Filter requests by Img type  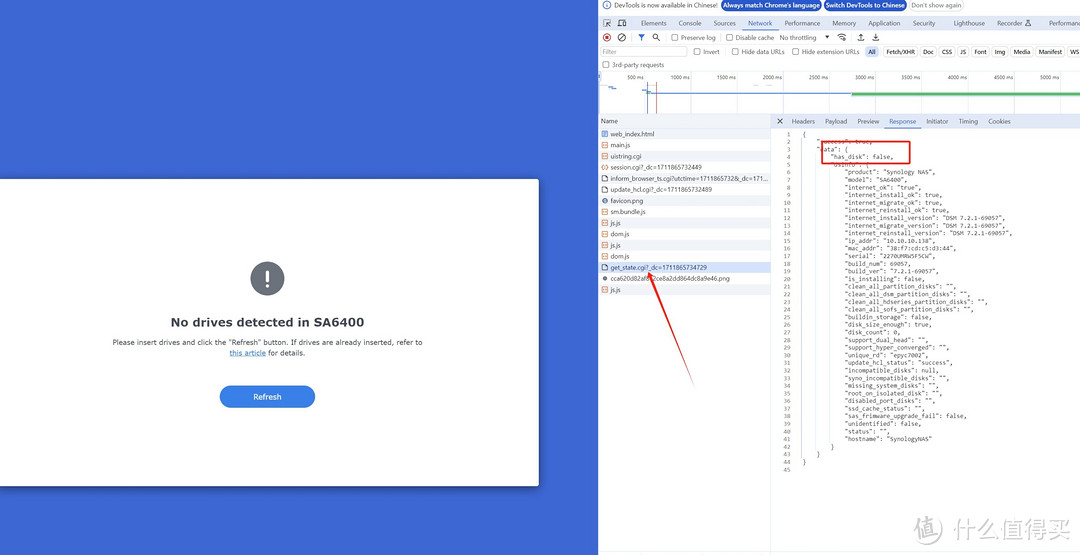[x=999, y=52]
